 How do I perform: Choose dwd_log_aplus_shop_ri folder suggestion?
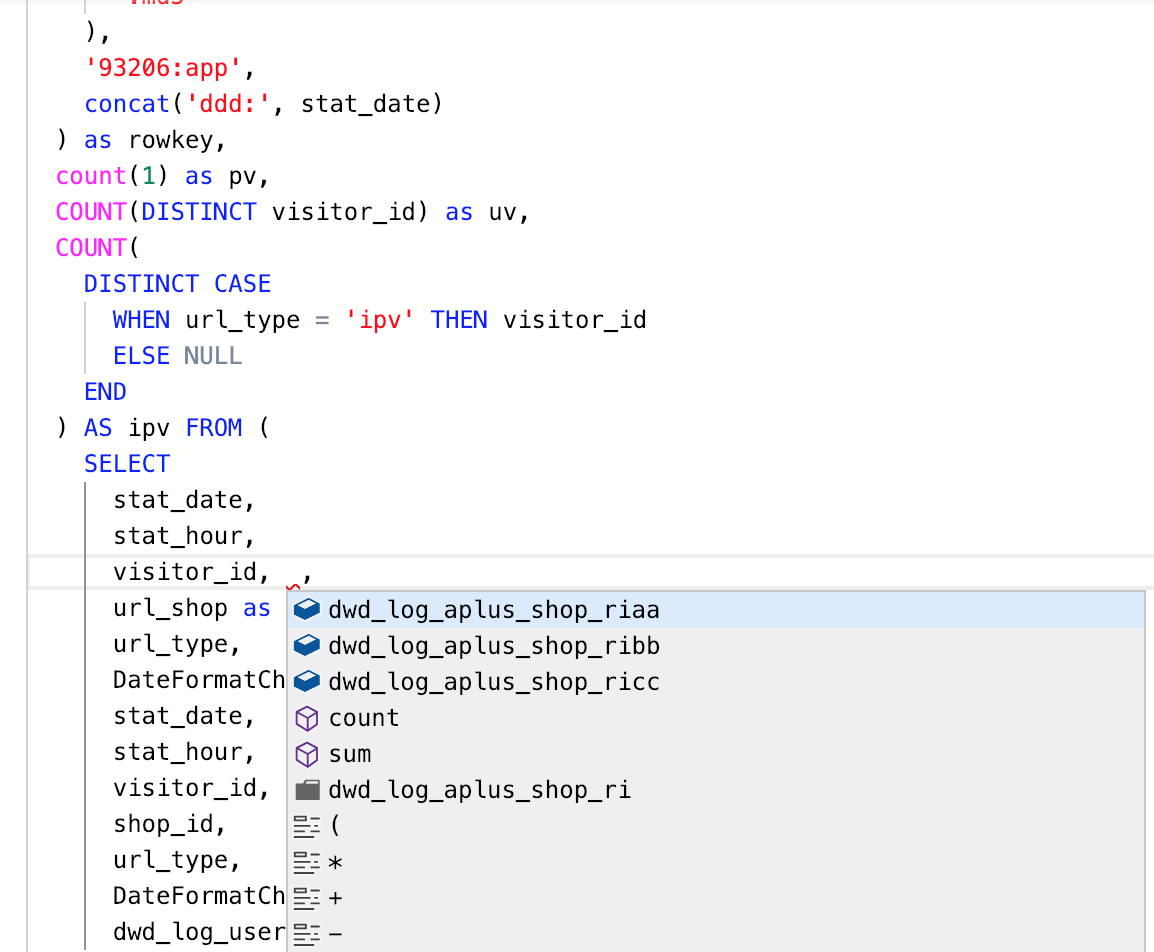715,790
